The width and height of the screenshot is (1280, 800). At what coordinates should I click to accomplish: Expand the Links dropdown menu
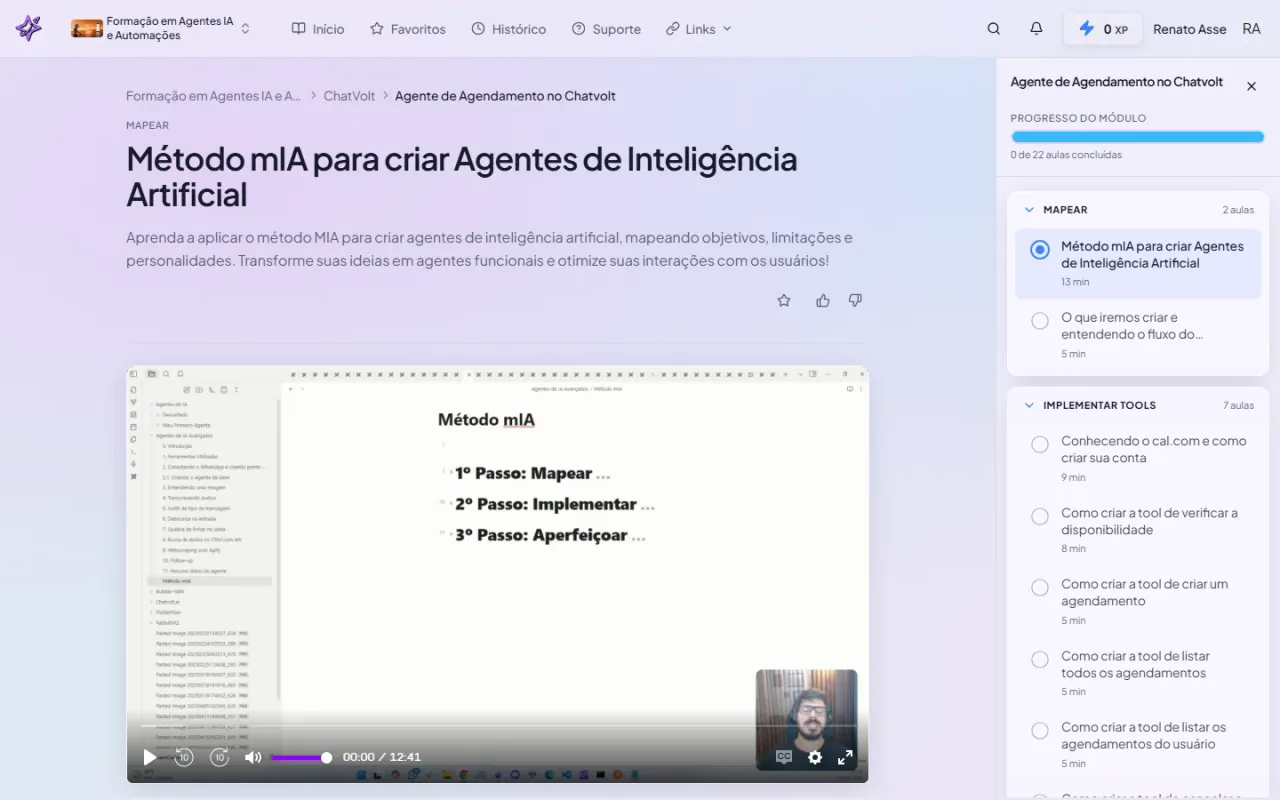tap(699, 29)
